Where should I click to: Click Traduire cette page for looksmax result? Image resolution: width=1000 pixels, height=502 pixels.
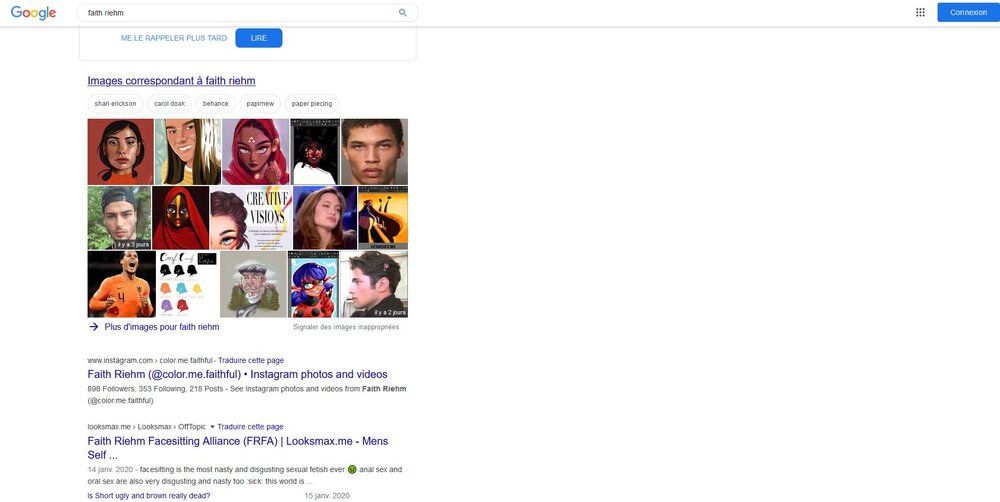(x=250, y=427)
